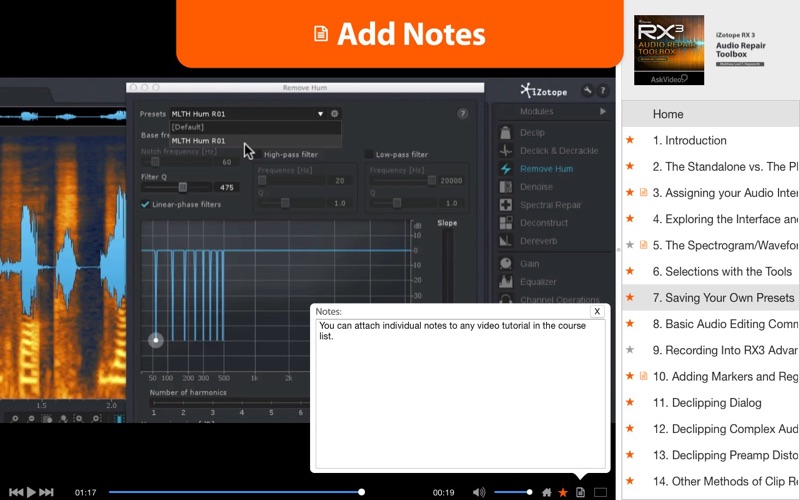Click the Add Notes orange banner

tap(399, 34)
